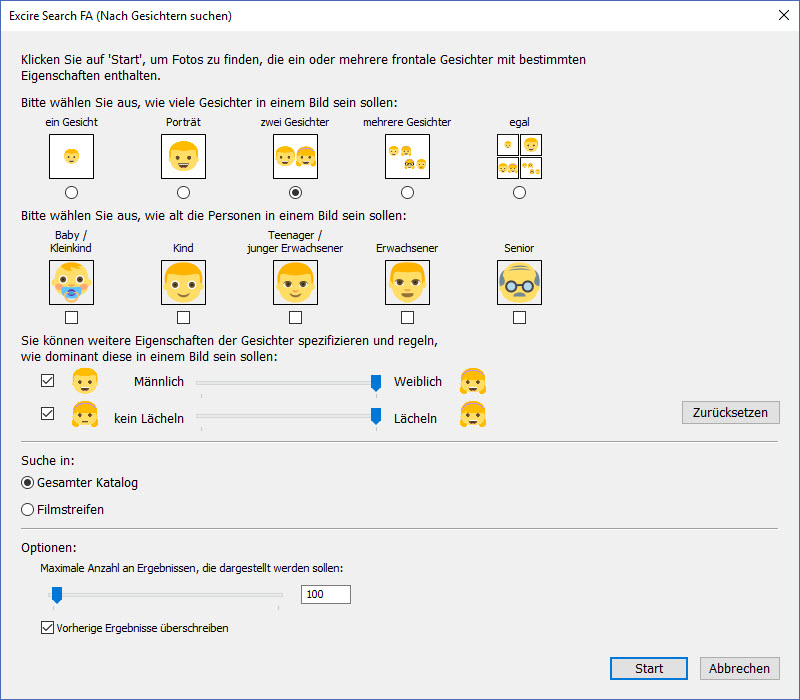The image size is (800, 700).
Task: Click the 'mehrere Gesichter' icon
Action: point(407,156)
